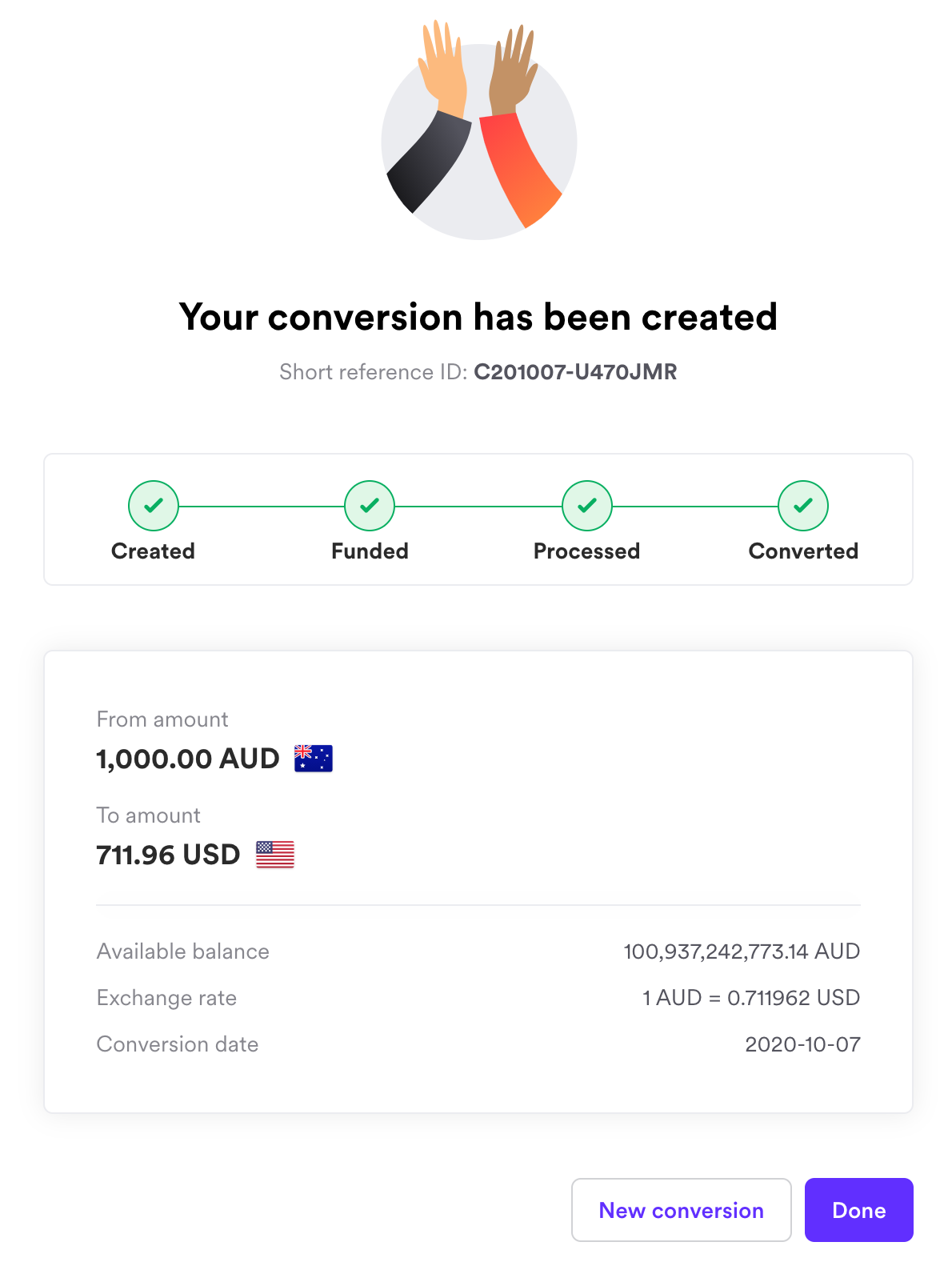Click the green checkmark above Converted

803,506
